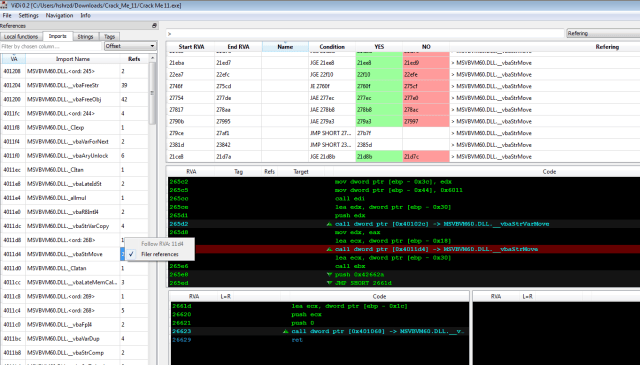
Task: Switch to the Local functions tab
Action: click(21, 36)
